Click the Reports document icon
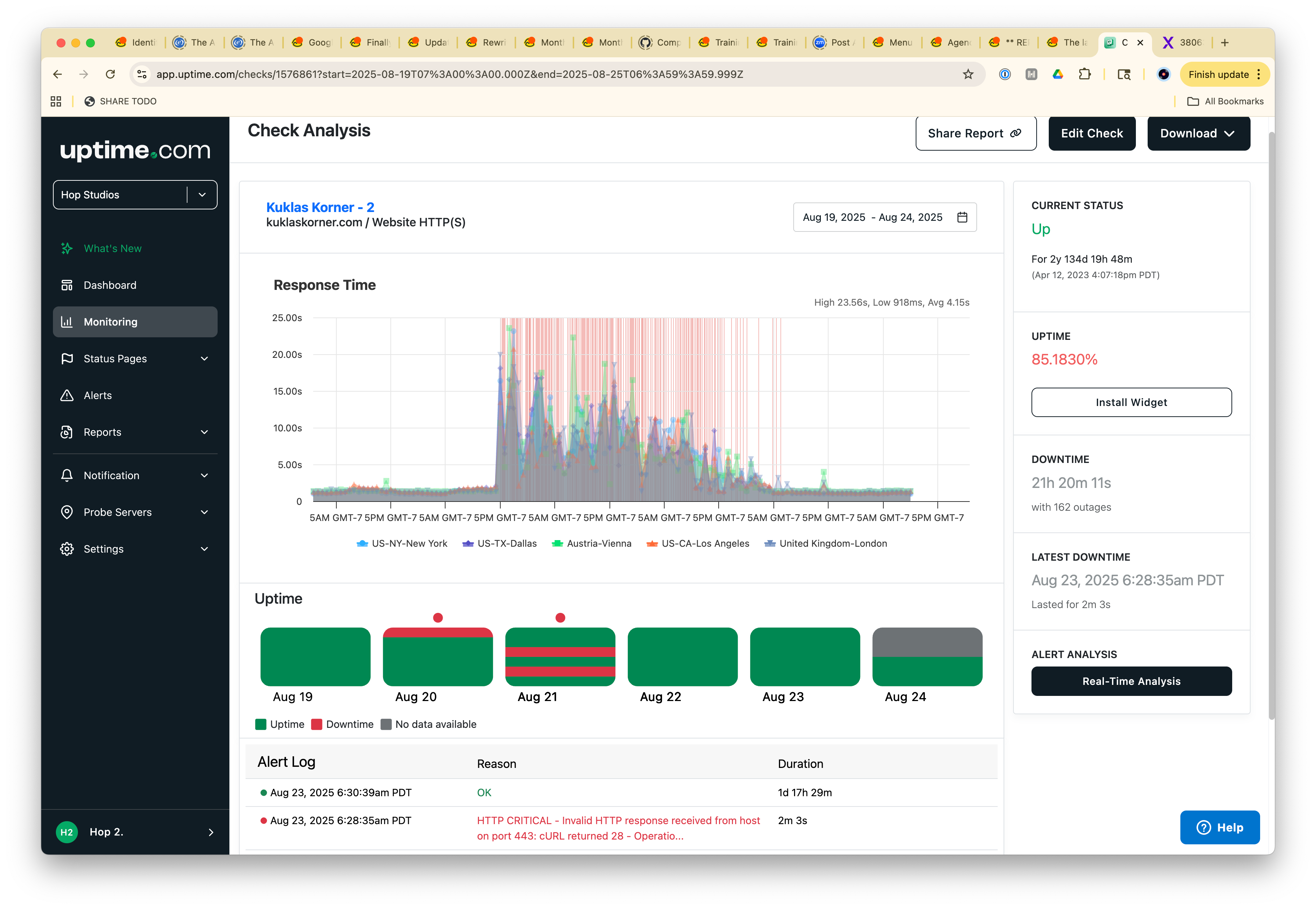The image size is (1316, 909). click(x=67, y=432)
